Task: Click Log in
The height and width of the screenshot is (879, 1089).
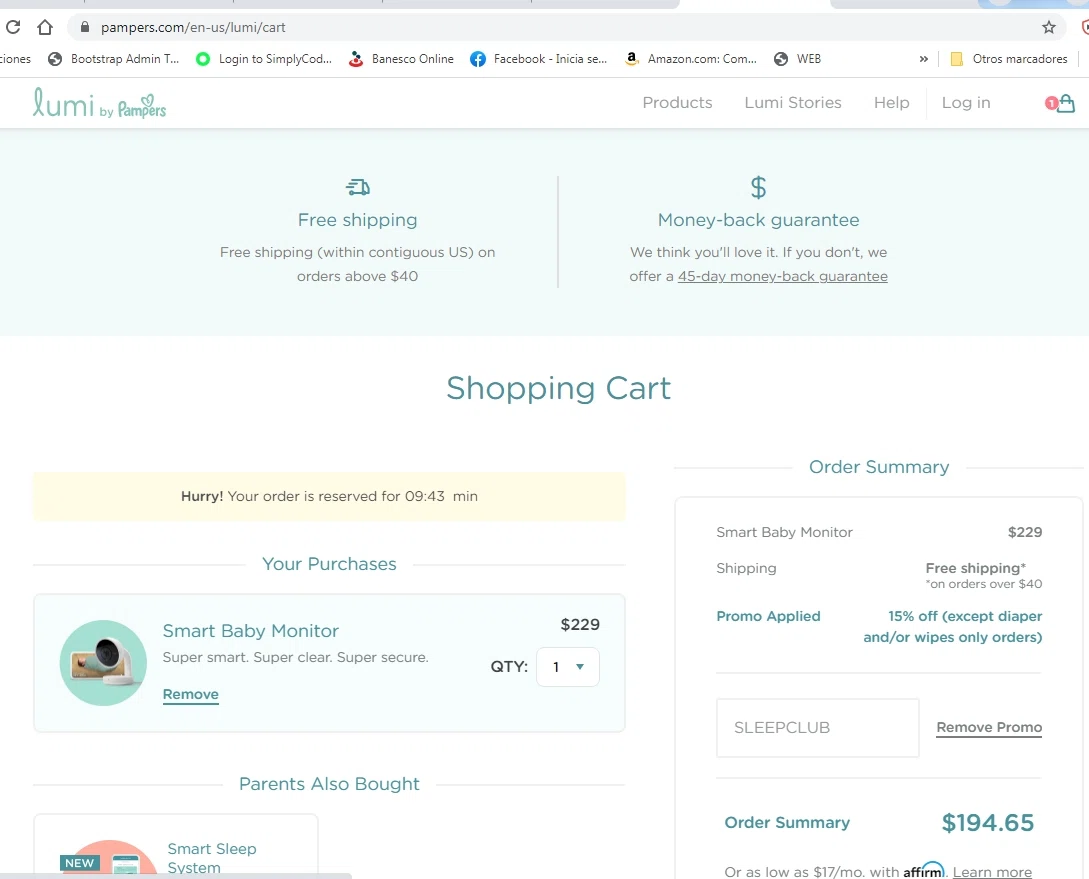Action: 965,103
